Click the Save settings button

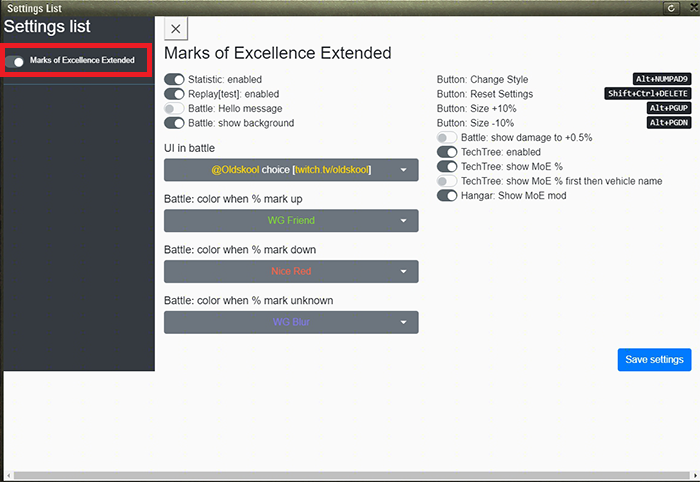tap(654, 360)
